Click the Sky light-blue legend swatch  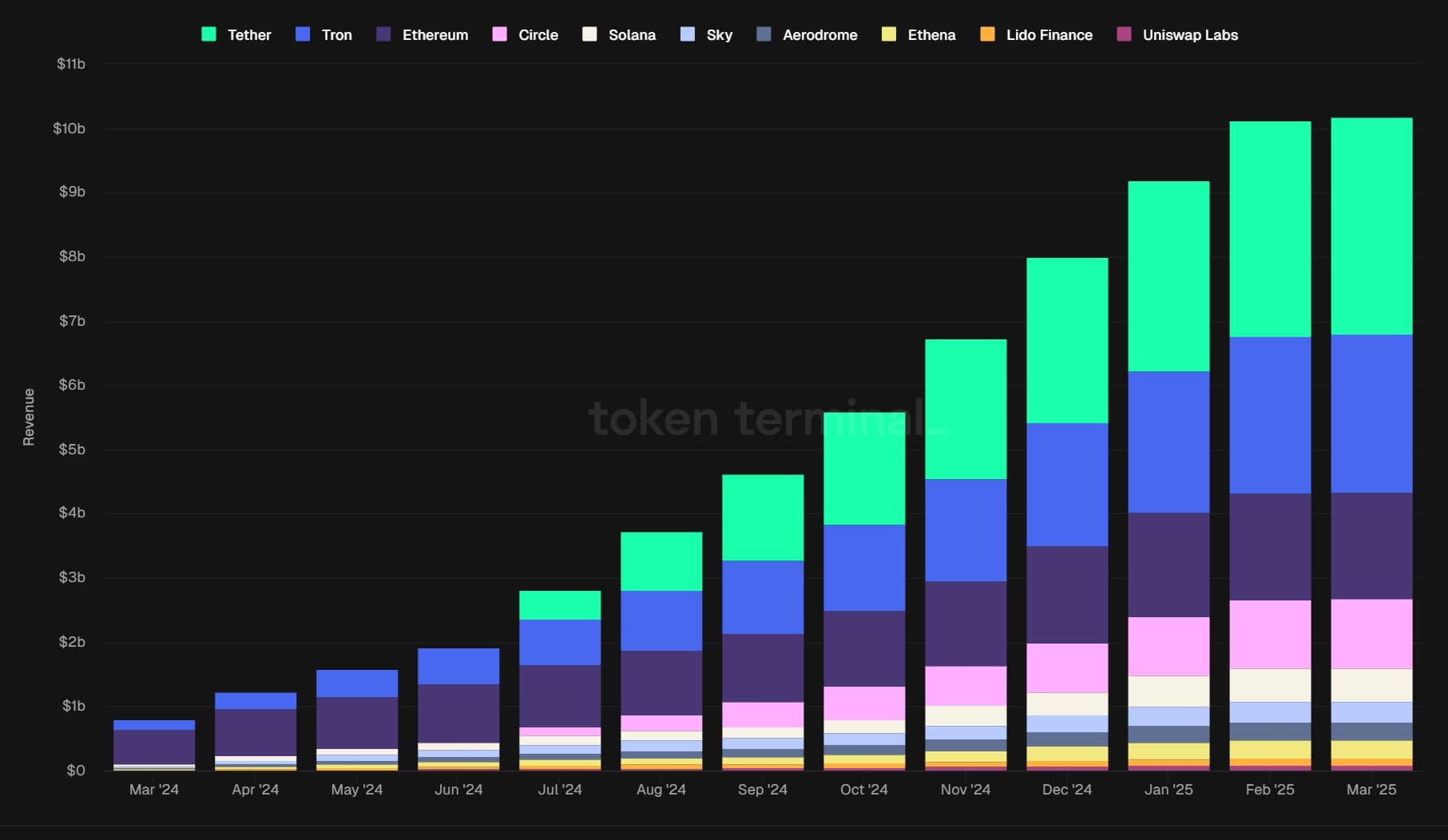(x=688, y=34)
